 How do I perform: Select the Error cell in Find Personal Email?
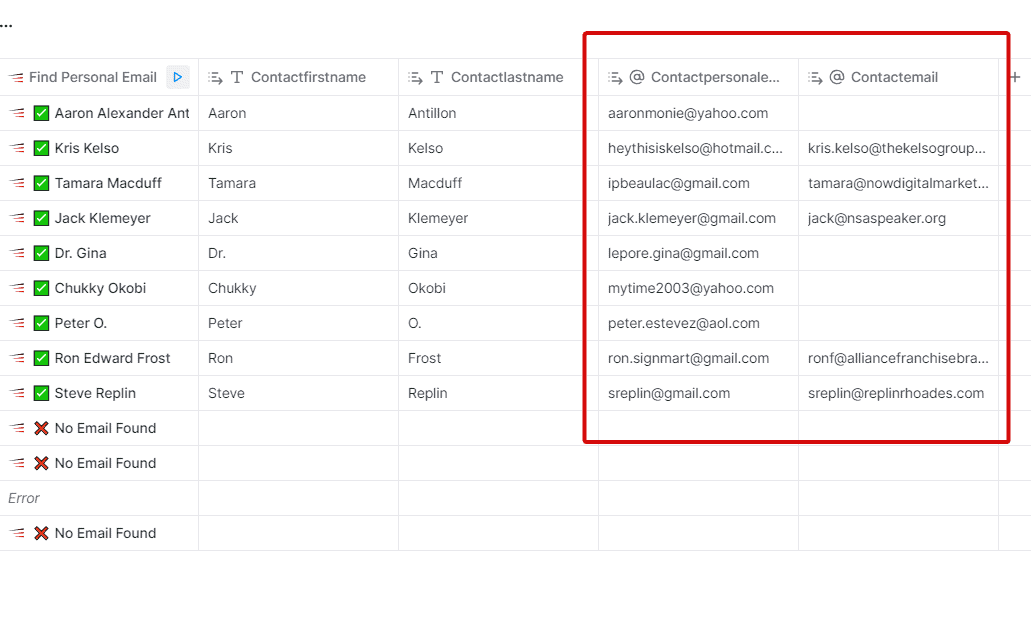pyautogui.click(x=99, y=498)
